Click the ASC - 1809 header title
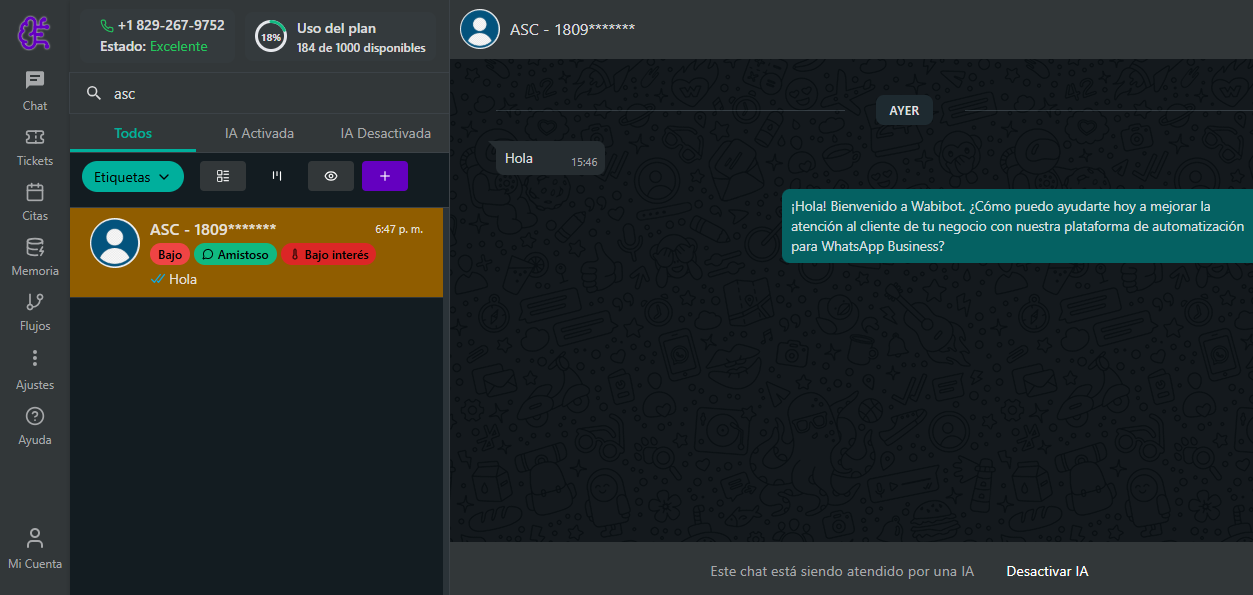 572,29
